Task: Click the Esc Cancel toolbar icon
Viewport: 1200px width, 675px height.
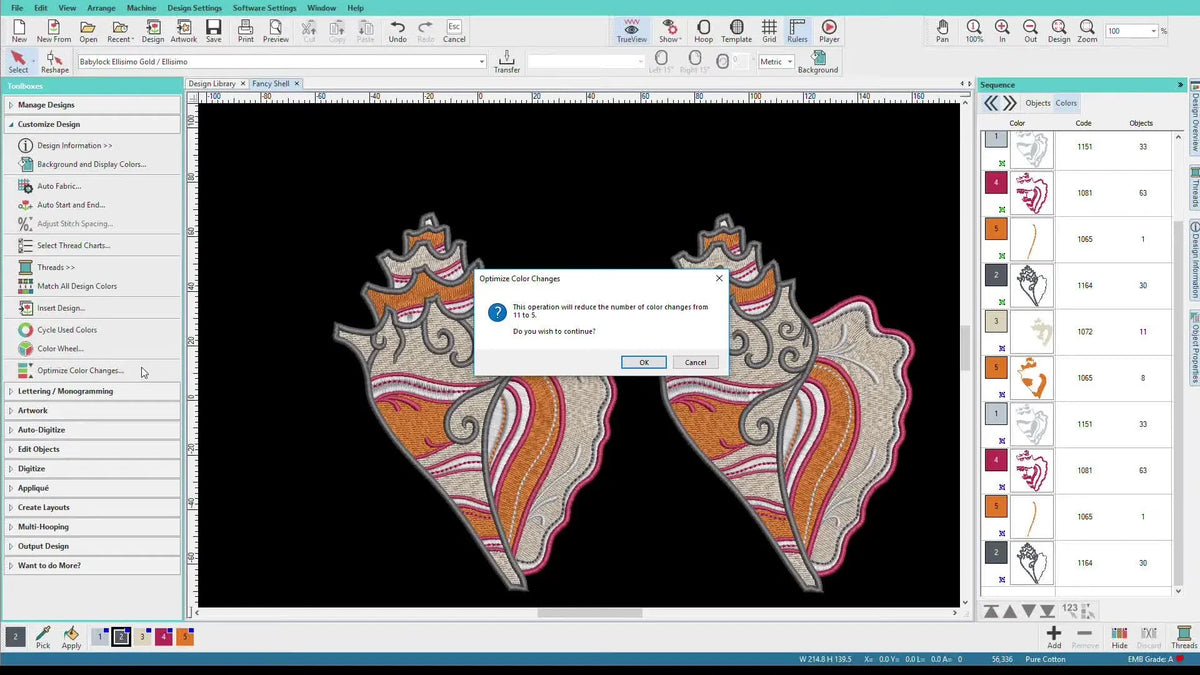Action: [454, 31]
